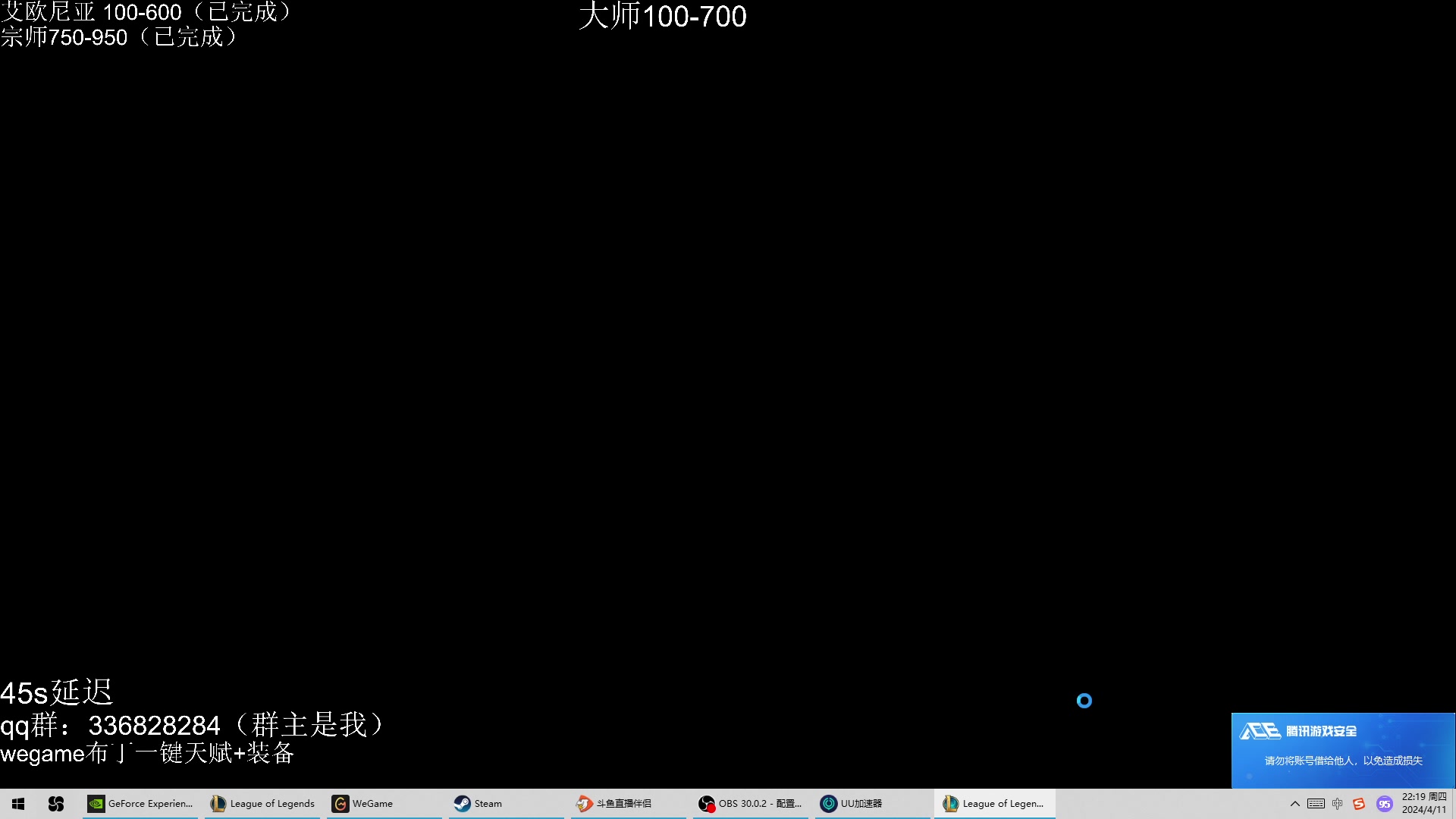Open the Task View button
Viewport: 1456px width, 819px height.
click(x=56, y=803)
